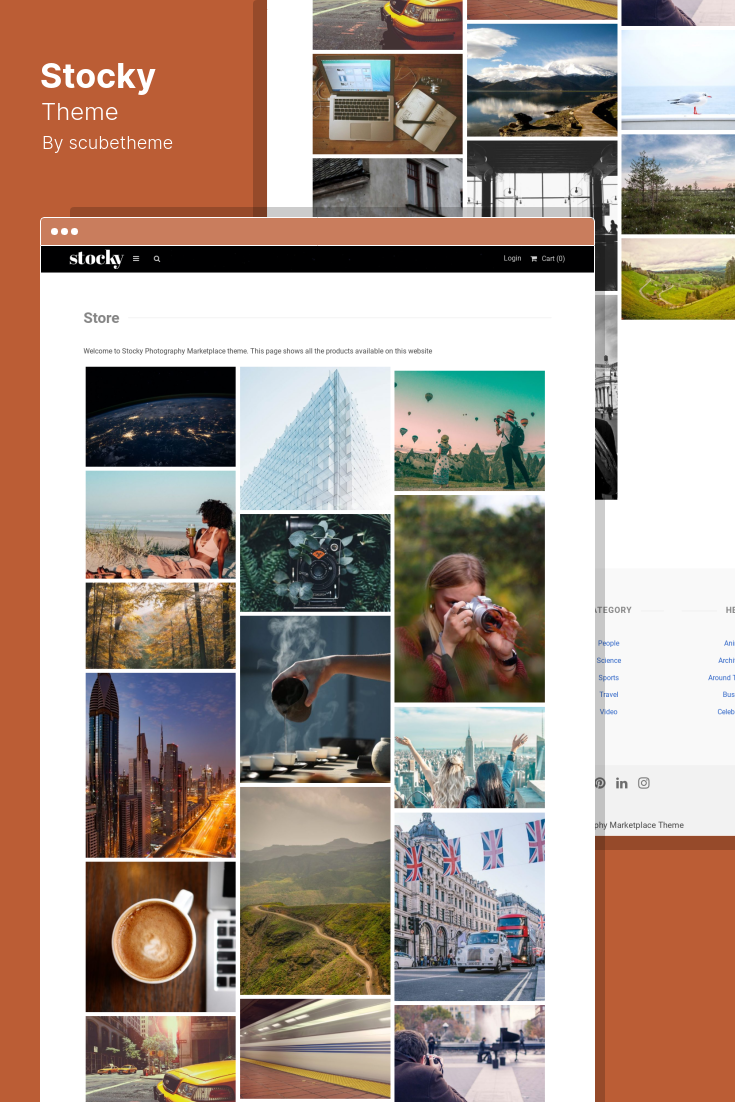This screenshot has width=735, height=1102.
Task: Open the woman on beach photo
Action: [161, 524]
